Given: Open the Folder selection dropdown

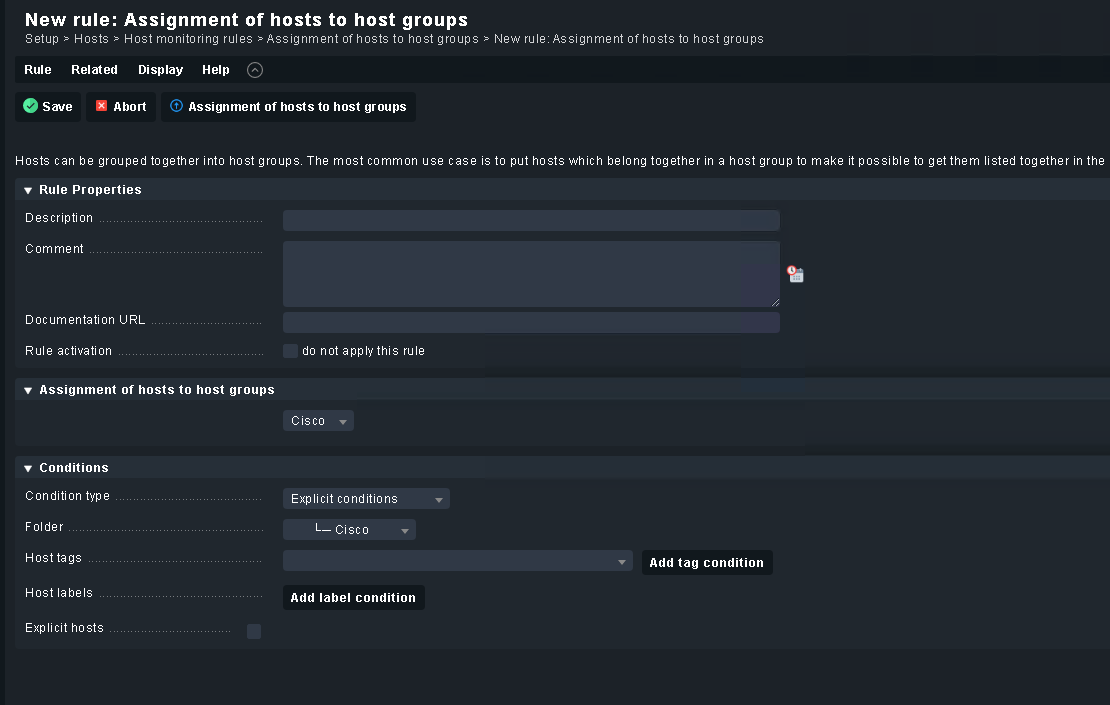Looking at the screenshot, I should click(x=349, y=530).
